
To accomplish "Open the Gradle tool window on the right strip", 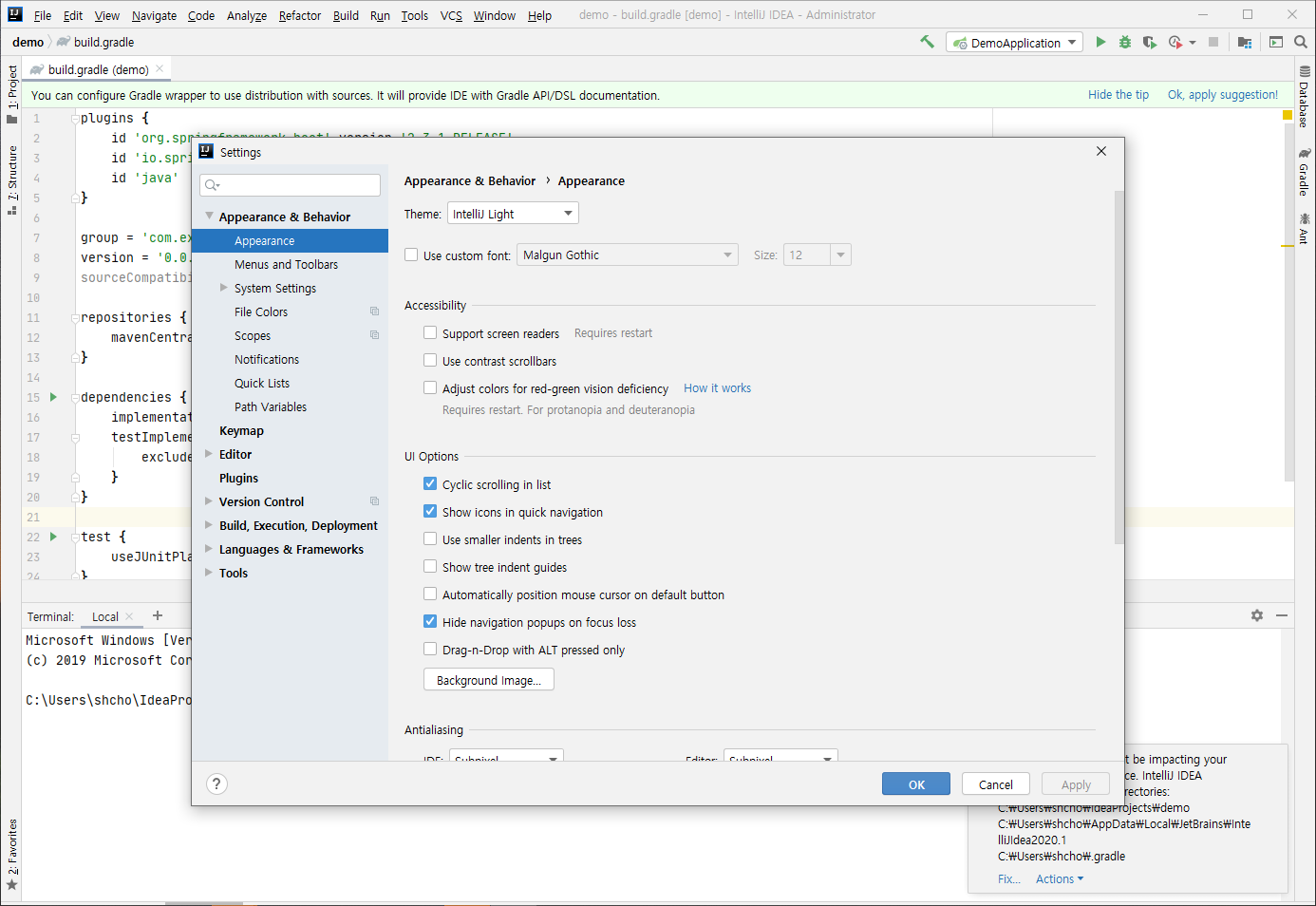I will 1305,171.
